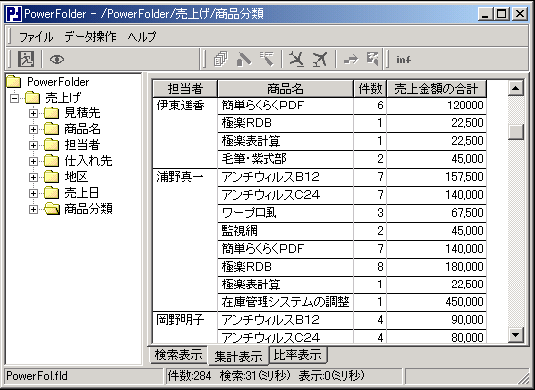Click the 伊東遥香 cell

coord(185,133)
